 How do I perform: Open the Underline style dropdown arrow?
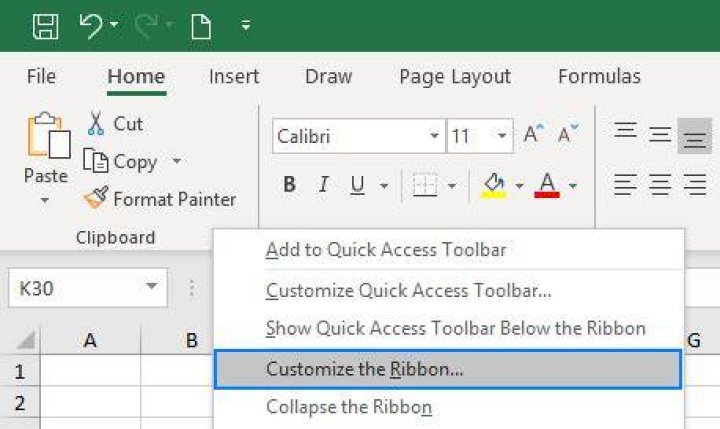coord(384,186)
